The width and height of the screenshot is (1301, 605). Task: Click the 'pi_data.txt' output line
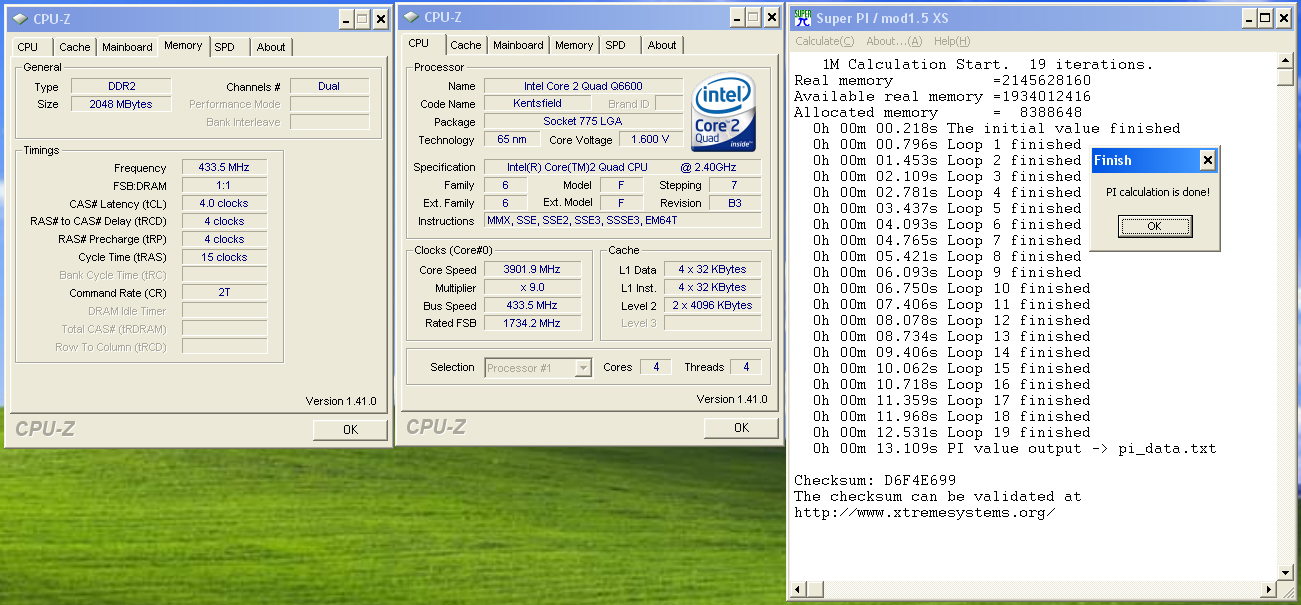[1014, 448]
